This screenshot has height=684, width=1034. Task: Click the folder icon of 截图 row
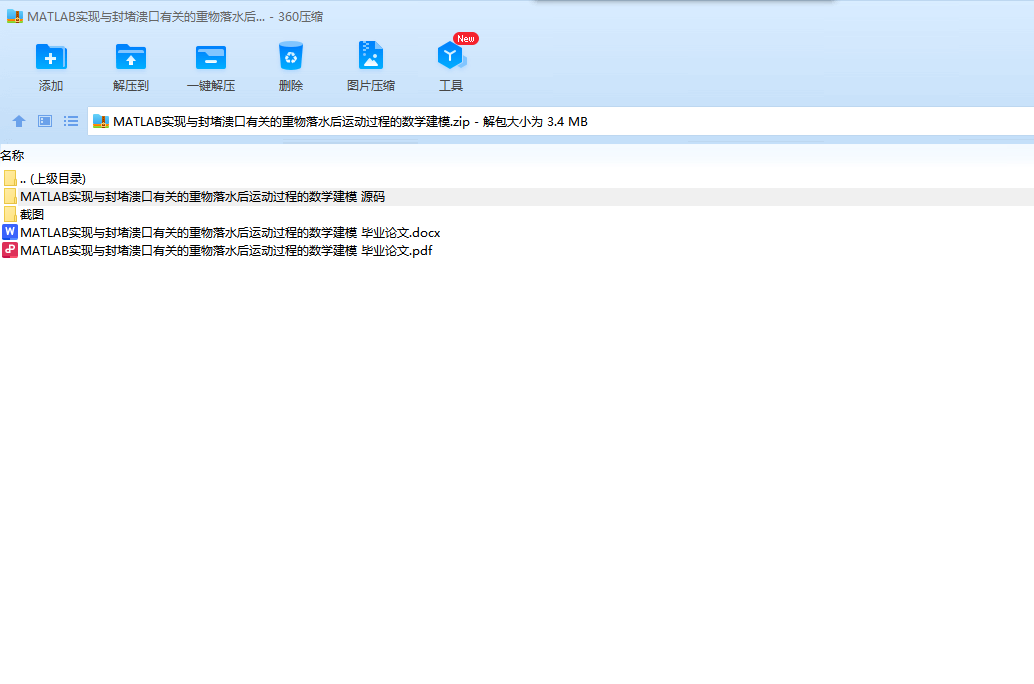[x=10, y=214]
